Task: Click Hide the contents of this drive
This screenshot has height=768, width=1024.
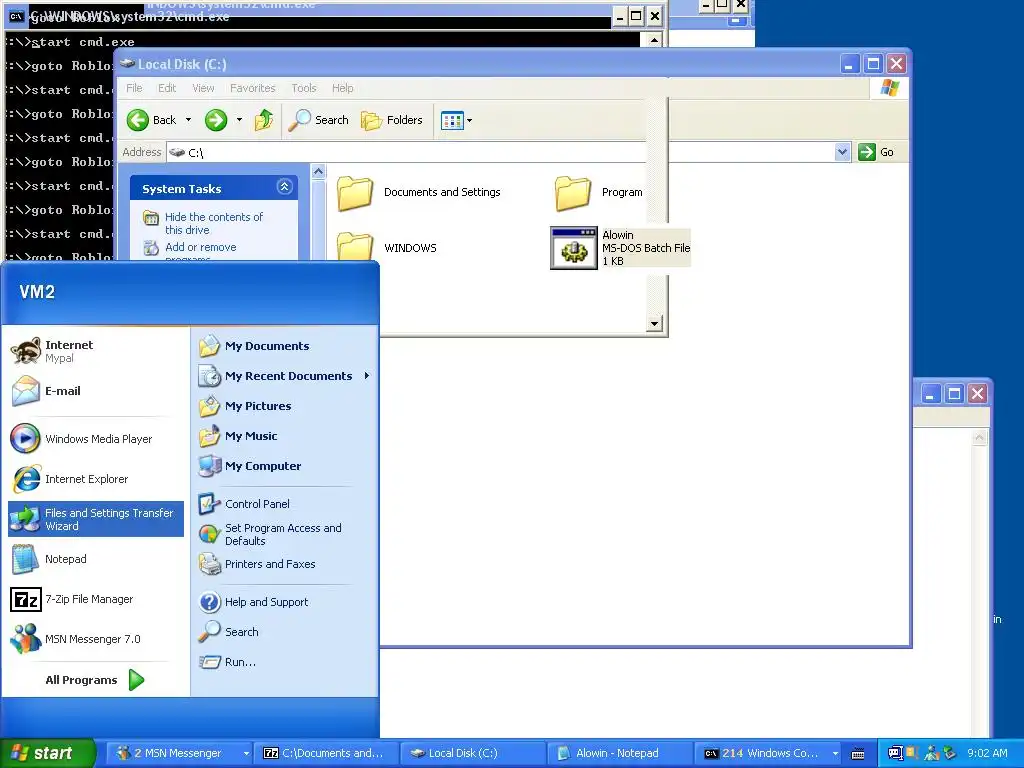Action: pos(204,223)
